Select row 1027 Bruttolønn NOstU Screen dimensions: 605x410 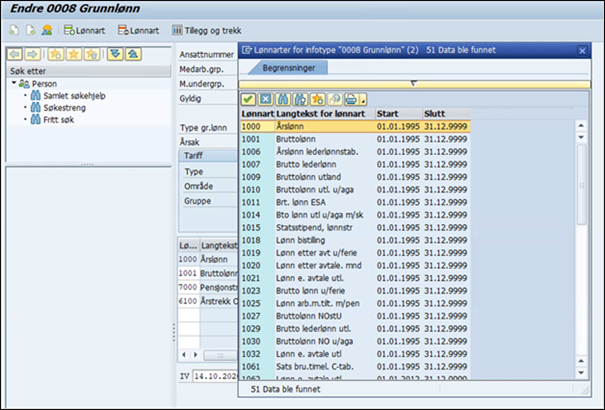(355, 316)
